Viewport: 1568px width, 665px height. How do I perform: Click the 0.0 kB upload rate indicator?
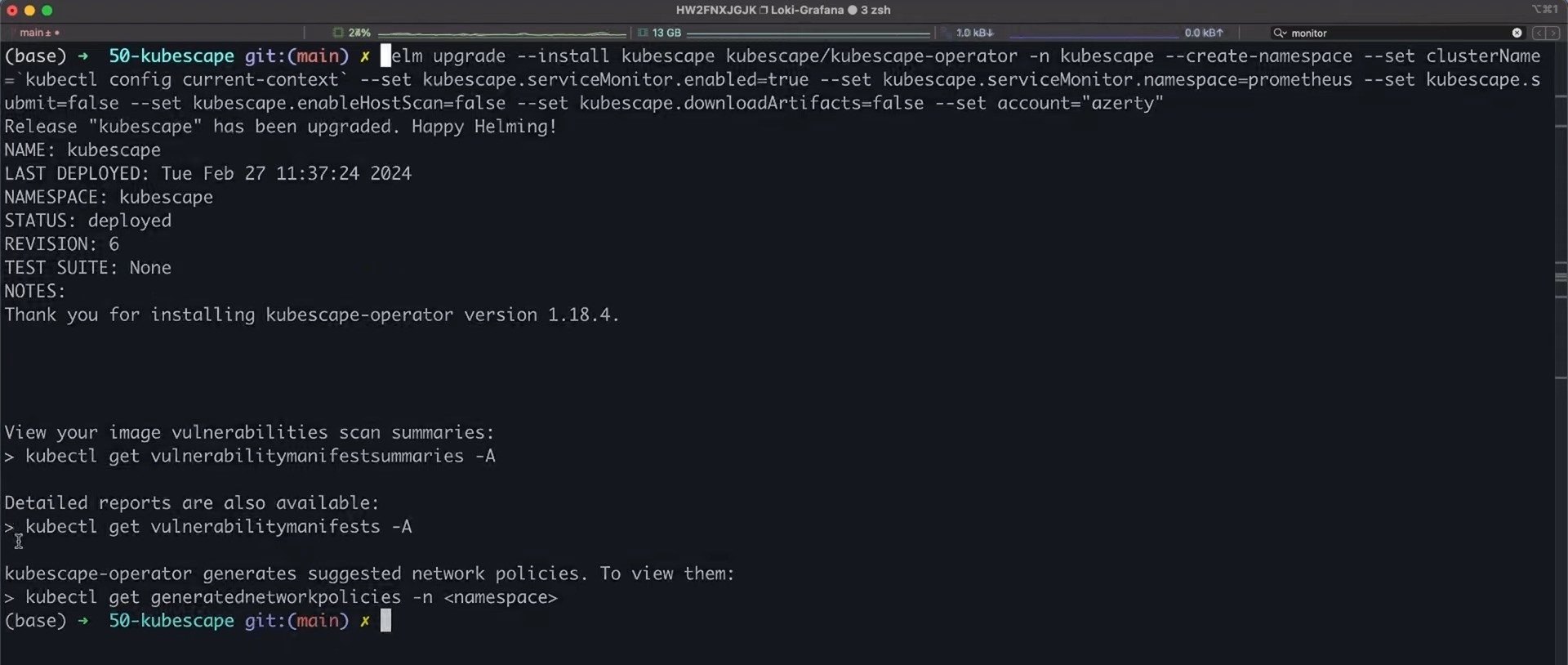[1204, 33]
